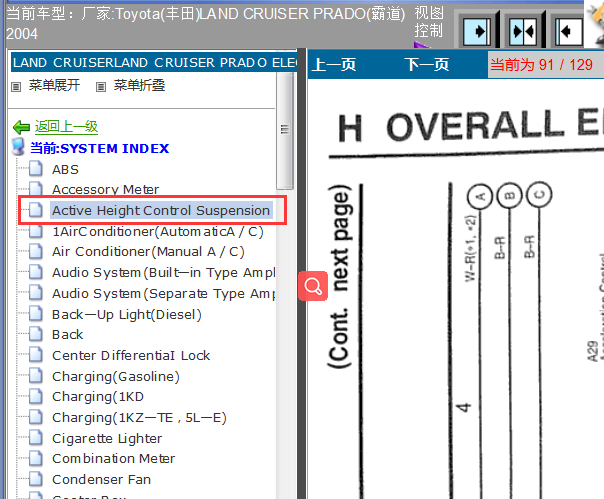
Task: Click the Condenser Fan document icon
Action: 36,479
